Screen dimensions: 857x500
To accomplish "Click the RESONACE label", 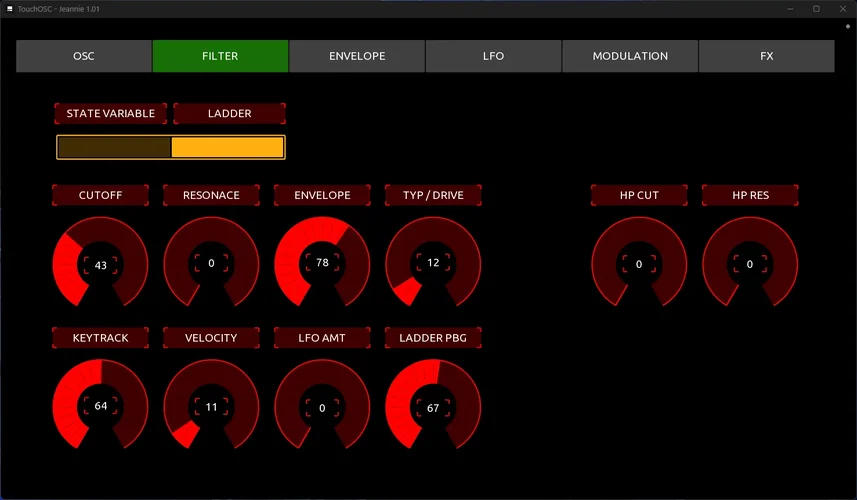I will pos(212,195).
